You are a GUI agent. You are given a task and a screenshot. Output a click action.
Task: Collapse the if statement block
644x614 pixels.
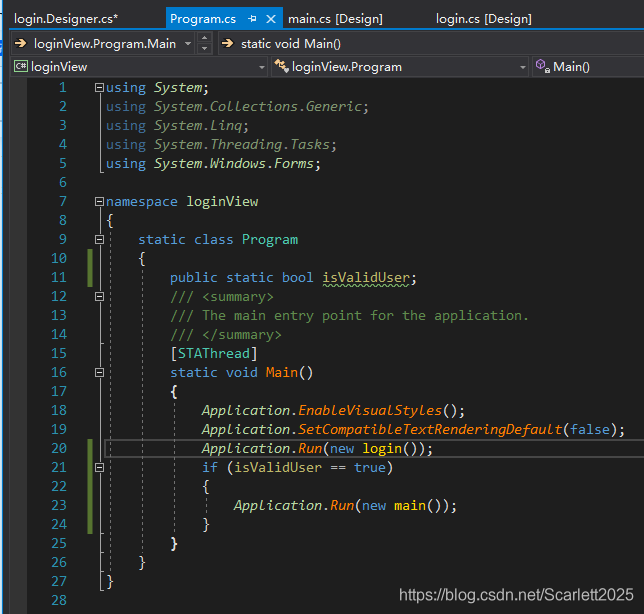pyautogui.click(x=99, y=468)
